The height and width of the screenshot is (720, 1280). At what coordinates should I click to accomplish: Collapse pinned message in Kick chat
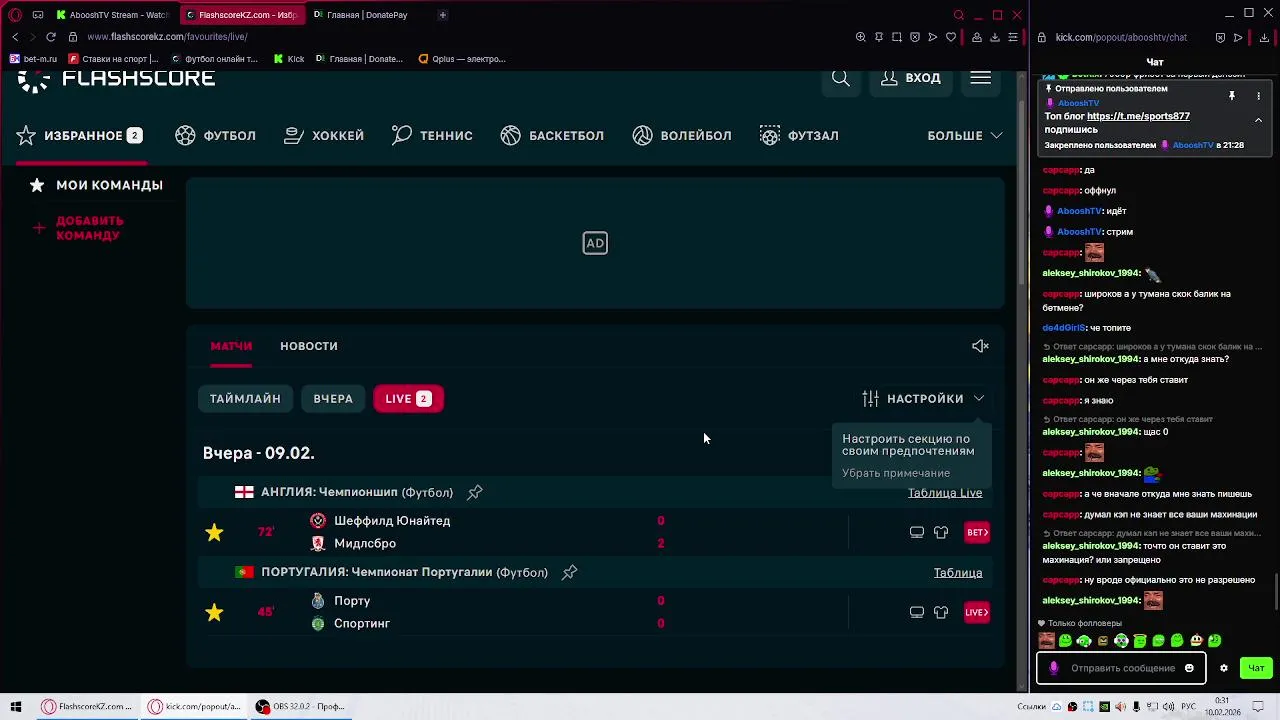1258,119
